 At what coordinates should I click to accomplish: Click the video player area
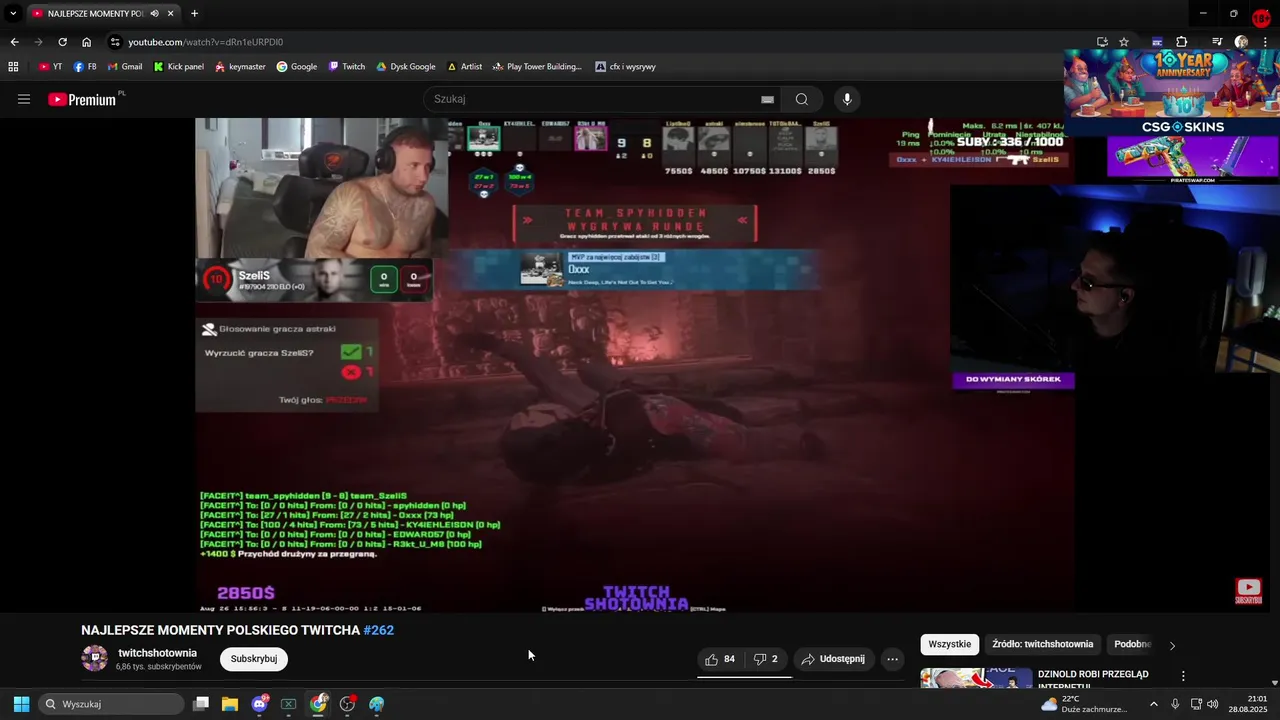pyautogui.click(x=635, y=365)
